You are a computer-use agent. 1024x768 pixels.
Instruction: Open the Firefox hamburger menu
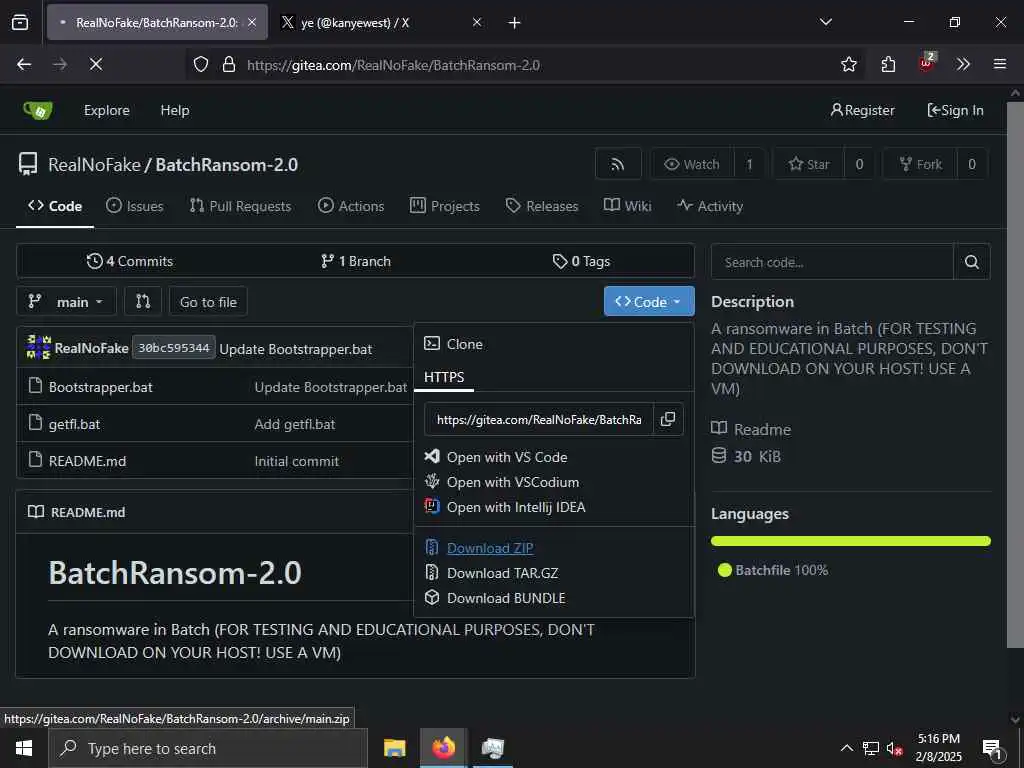[x=1000, y=64]
